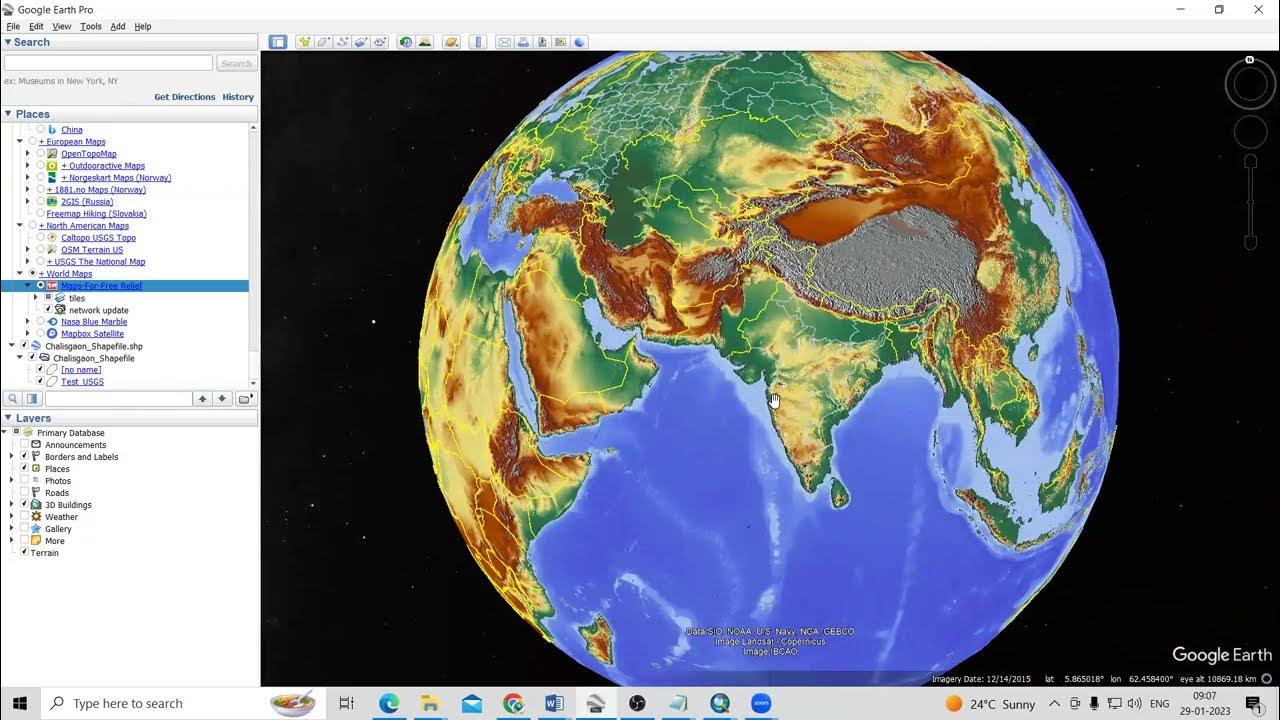This screenshot has width=1280, height=720.
Task: Open the Edit menu
Action: click(36, 26)
